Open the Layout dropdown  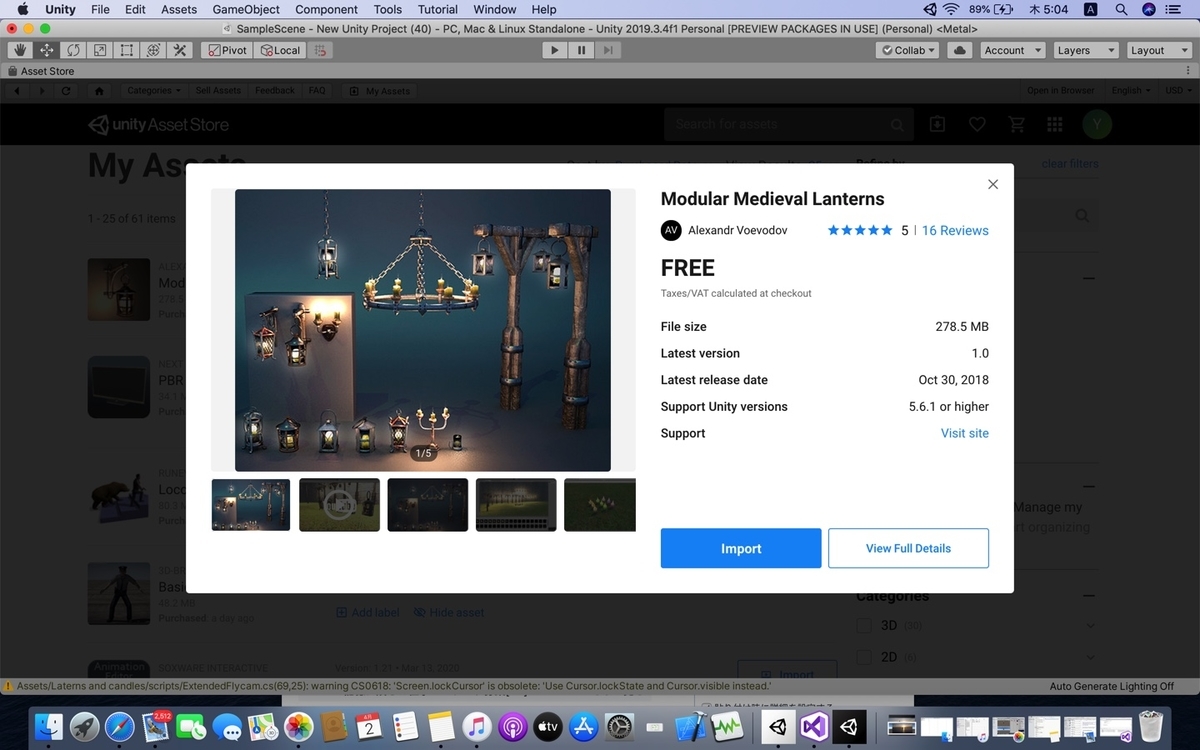[1158, 50]
